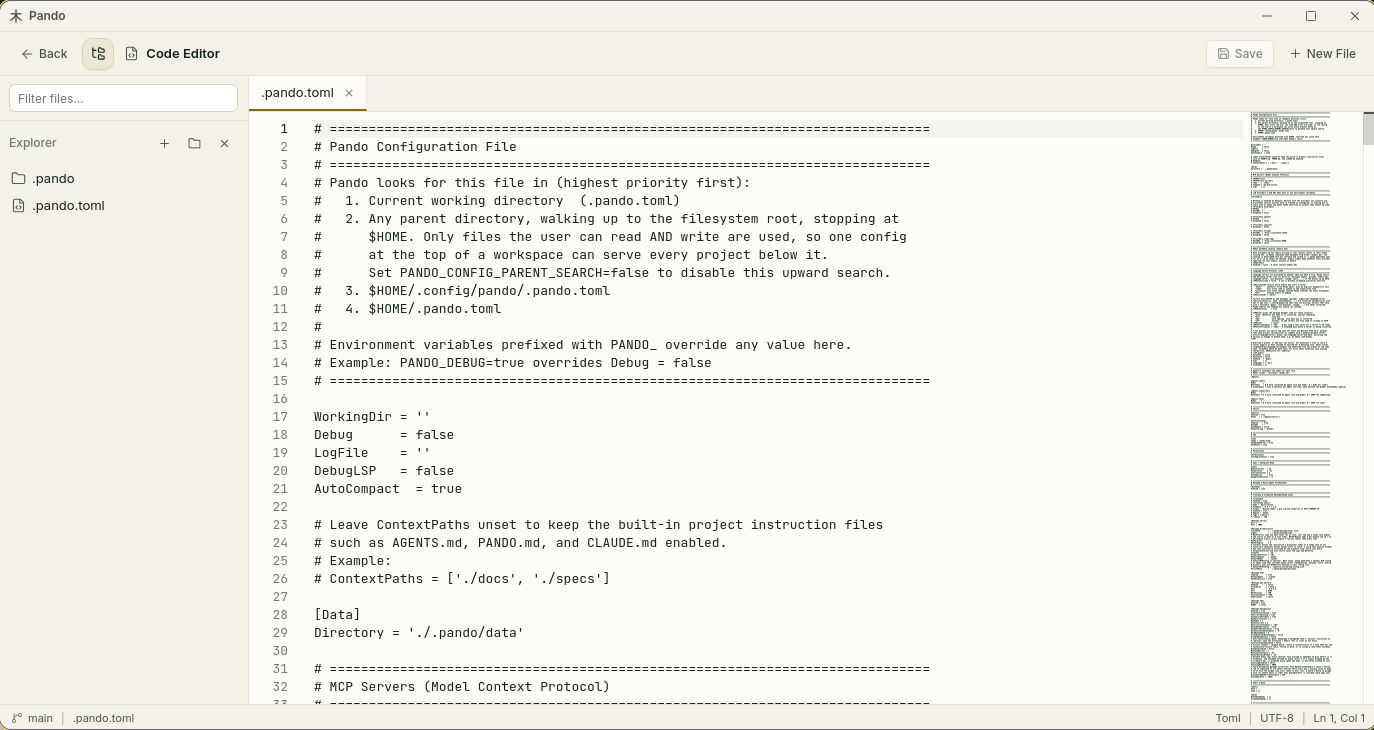The image size is (1374, 730).
Task: Click the vertical scrollbar thumb
Action: click(x=1368, y=128)
